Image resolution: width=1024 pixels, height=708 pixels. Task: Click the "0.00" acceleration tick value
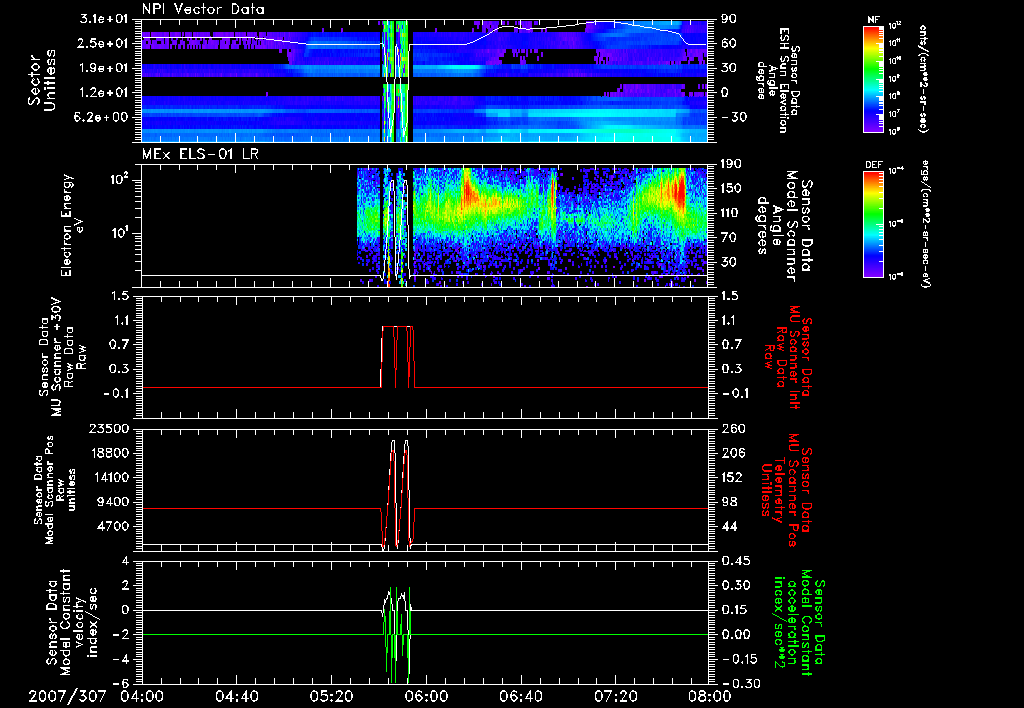(735, 635)
